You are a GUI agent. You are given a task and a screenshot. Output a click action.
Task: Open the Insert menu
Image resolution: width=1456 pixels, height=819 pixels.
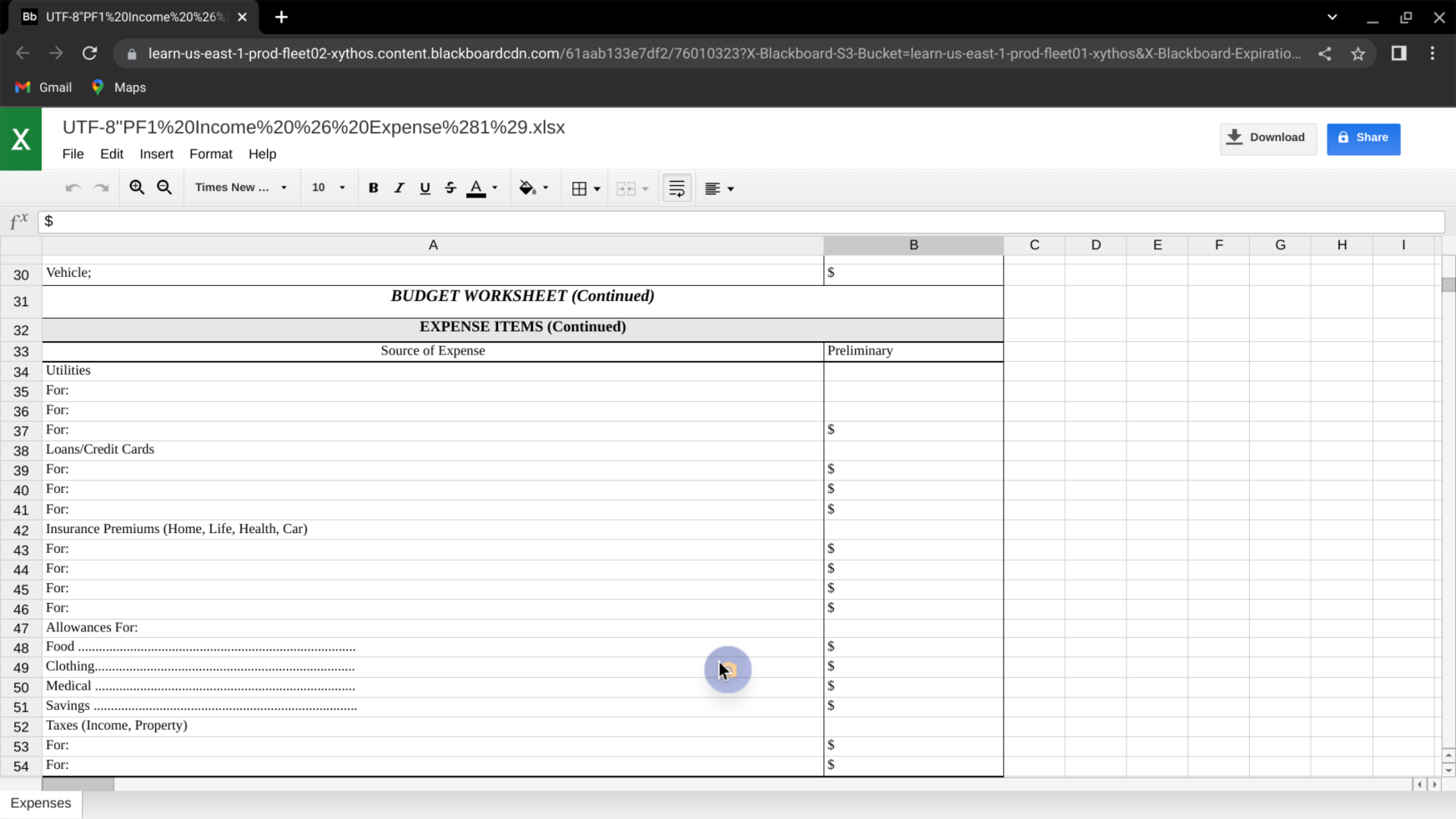[157, 154]
